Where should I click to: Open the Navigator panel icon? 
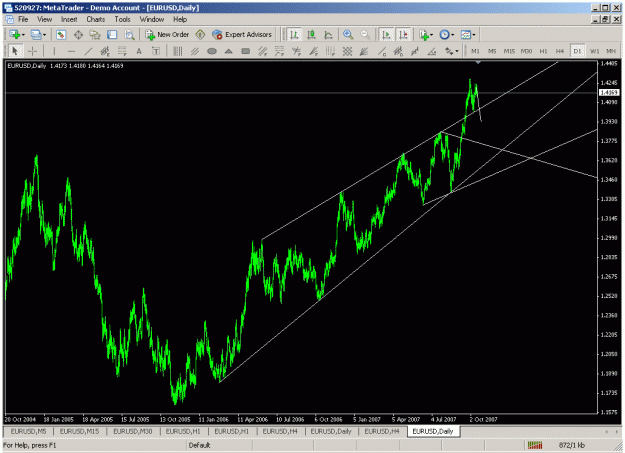point(95,35)
